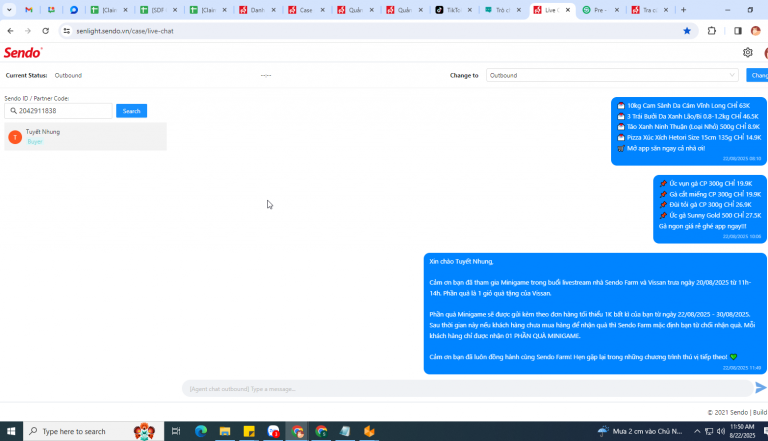Image resolution: width=768 pixels, height=441 pixels.
Task: Click the Sendo logo
Action: click(x=23, y=52)
